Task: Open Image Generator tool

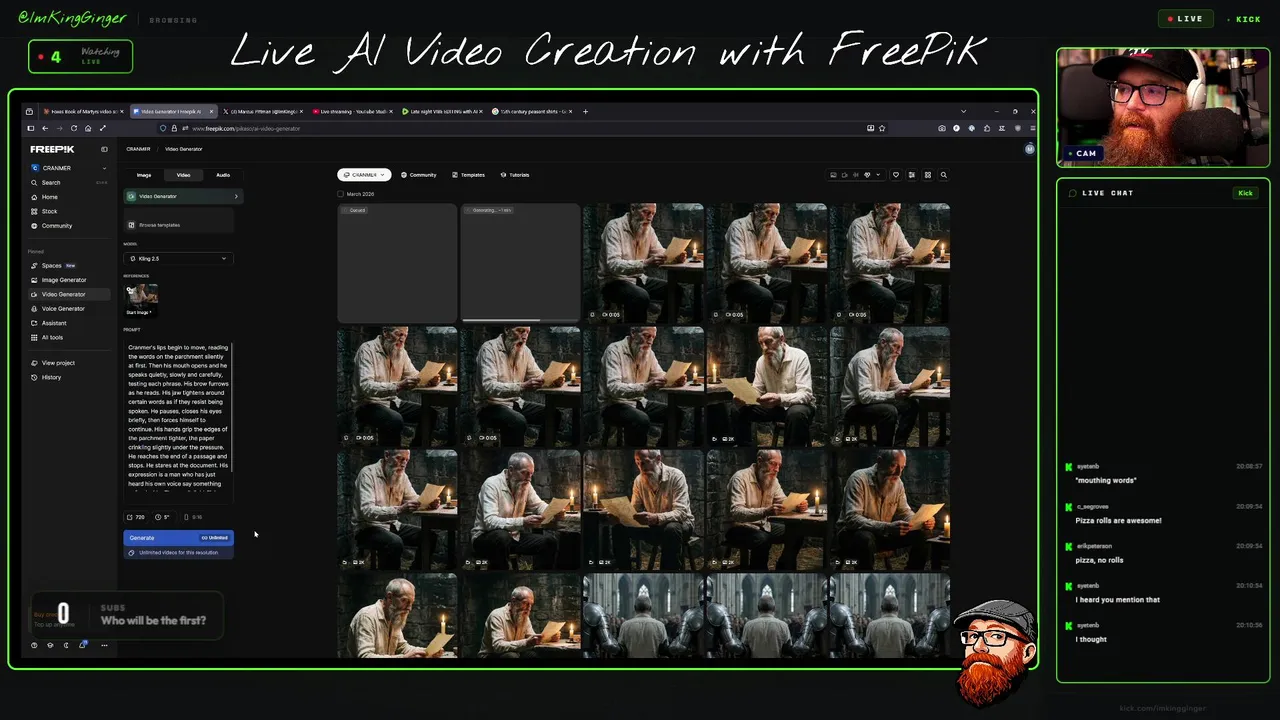Action: (x=68, y=280)
